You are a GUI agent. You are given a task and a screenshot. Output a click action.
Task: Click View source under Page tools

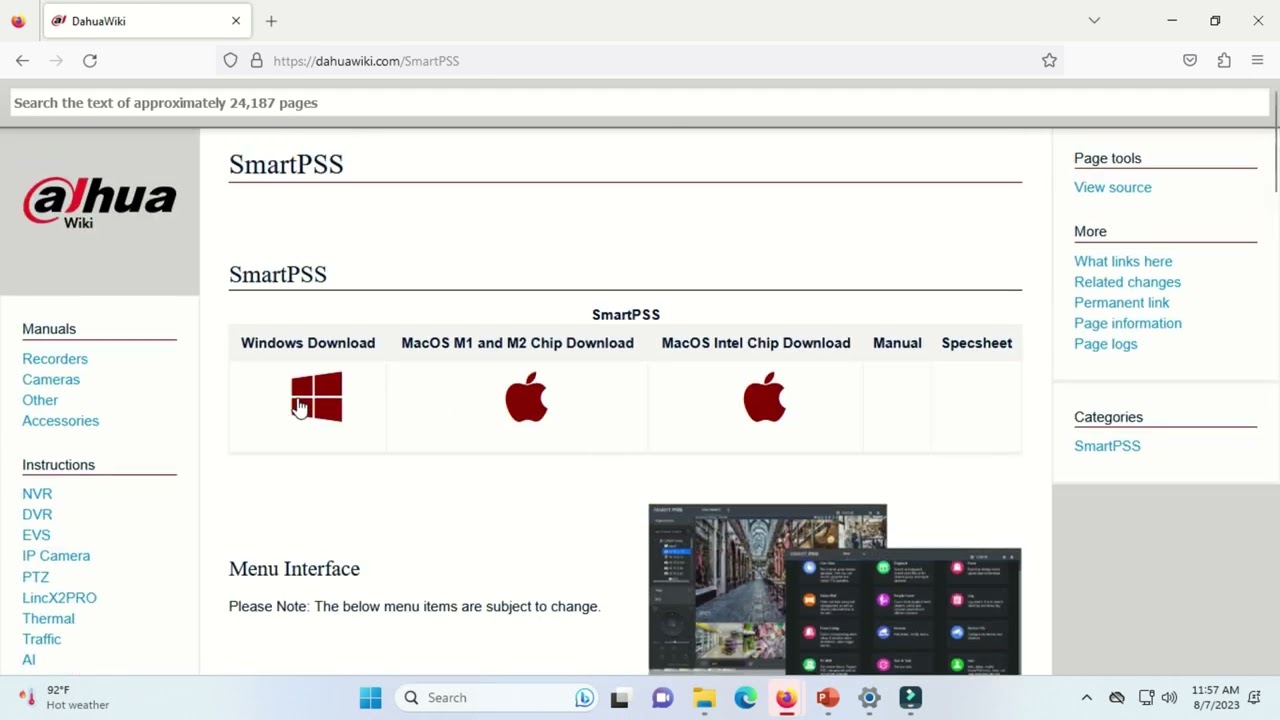(x=1112, y=188)
